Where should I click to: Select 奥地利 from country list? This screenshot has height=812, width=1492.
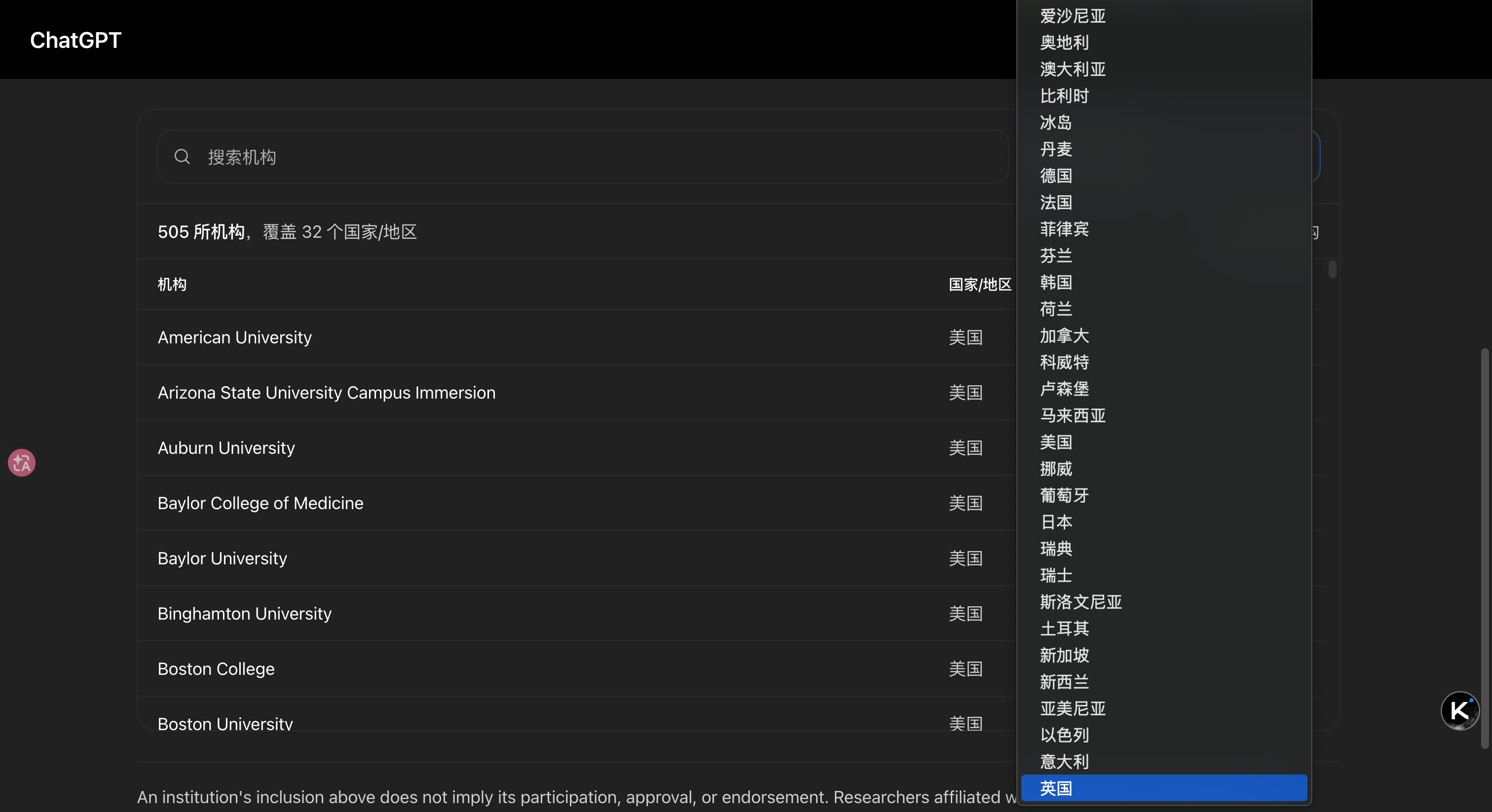(x=1164, y=42)
